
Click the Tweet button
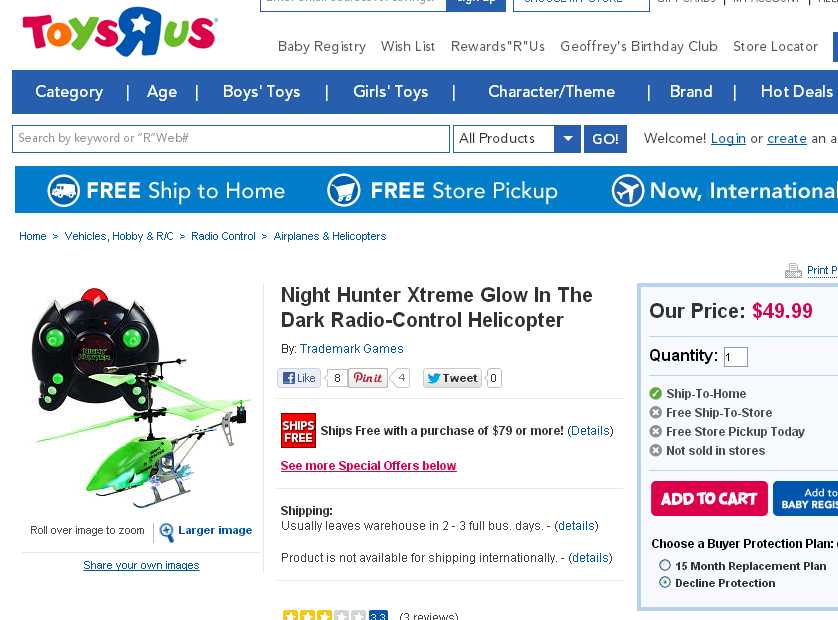(453, 378)
